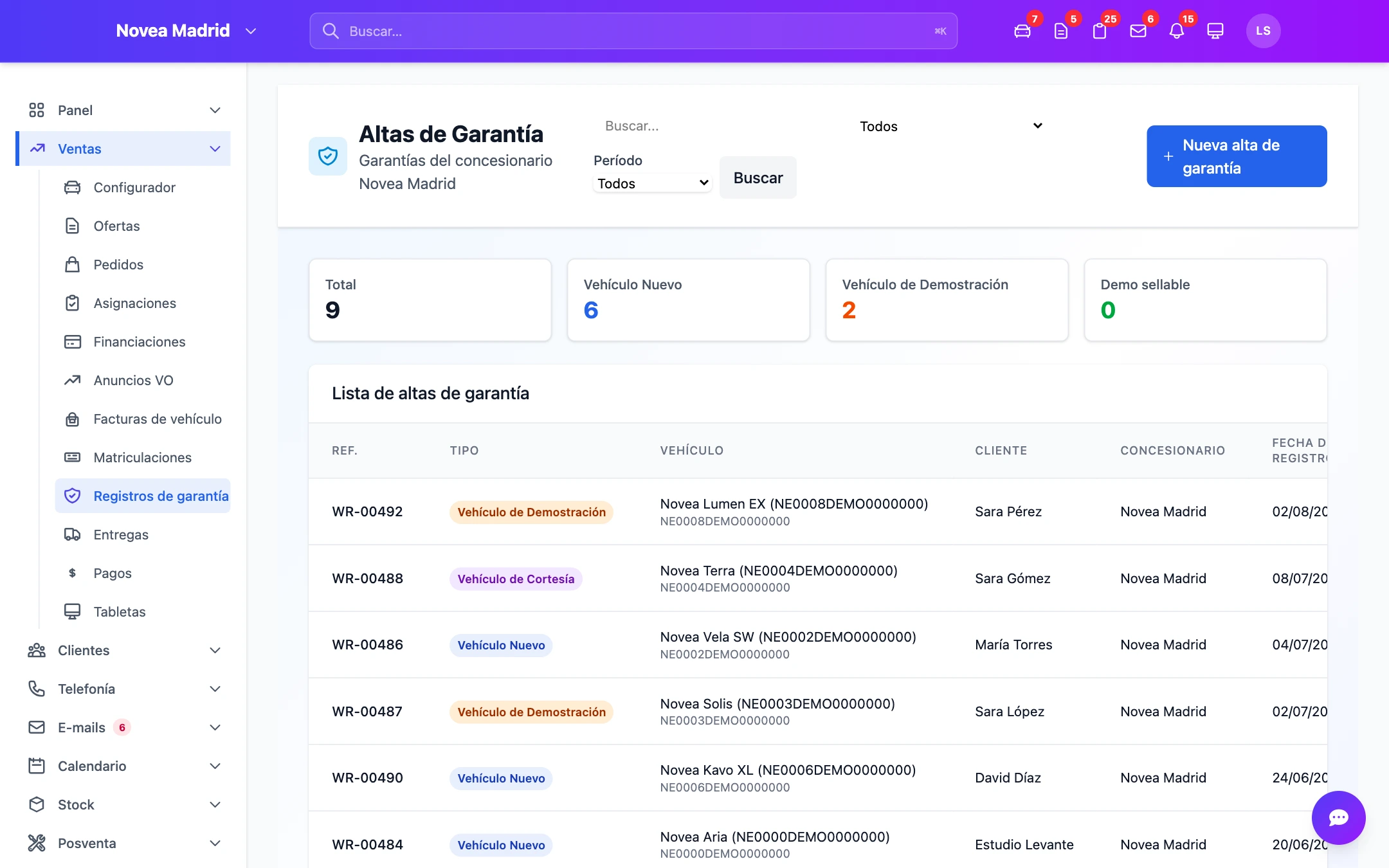Viewport: 1389px width, 868px height.
Task: Click the Anuncios VO trend icon
Action: 72,380
